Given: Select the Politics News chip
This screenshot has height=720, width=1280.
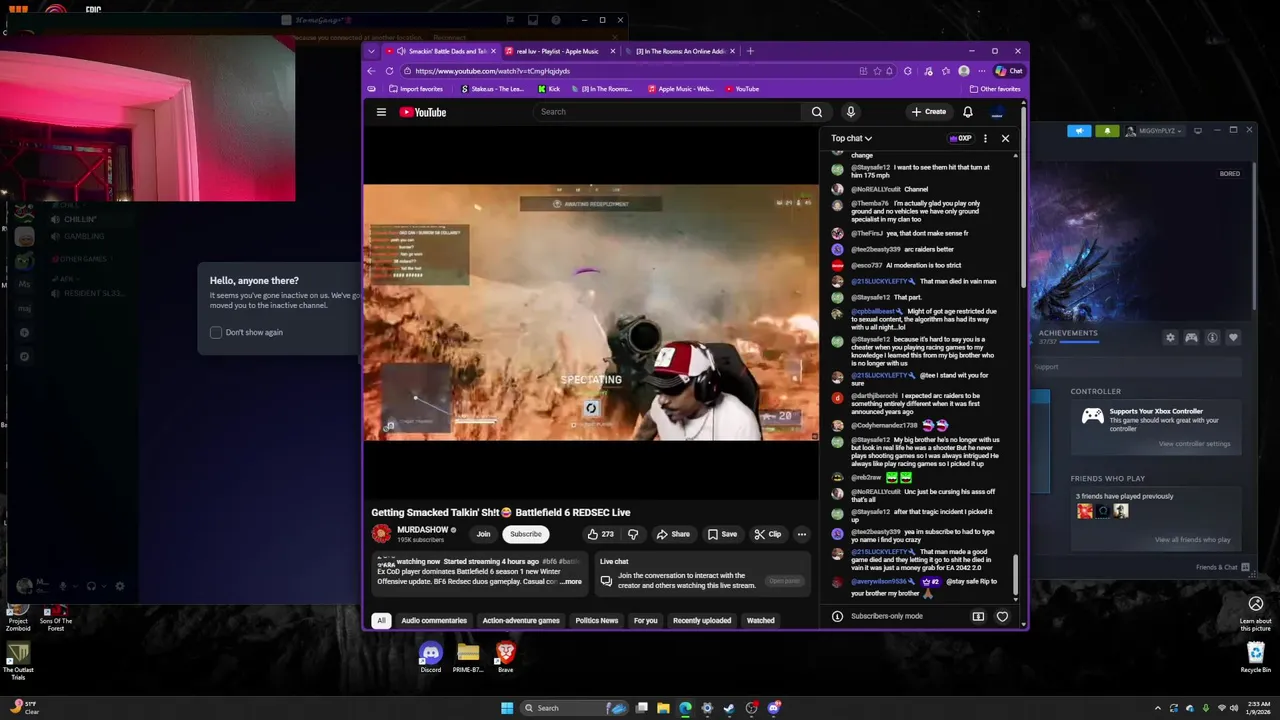Looking at the screenshot, I should (x=597, y=620).
